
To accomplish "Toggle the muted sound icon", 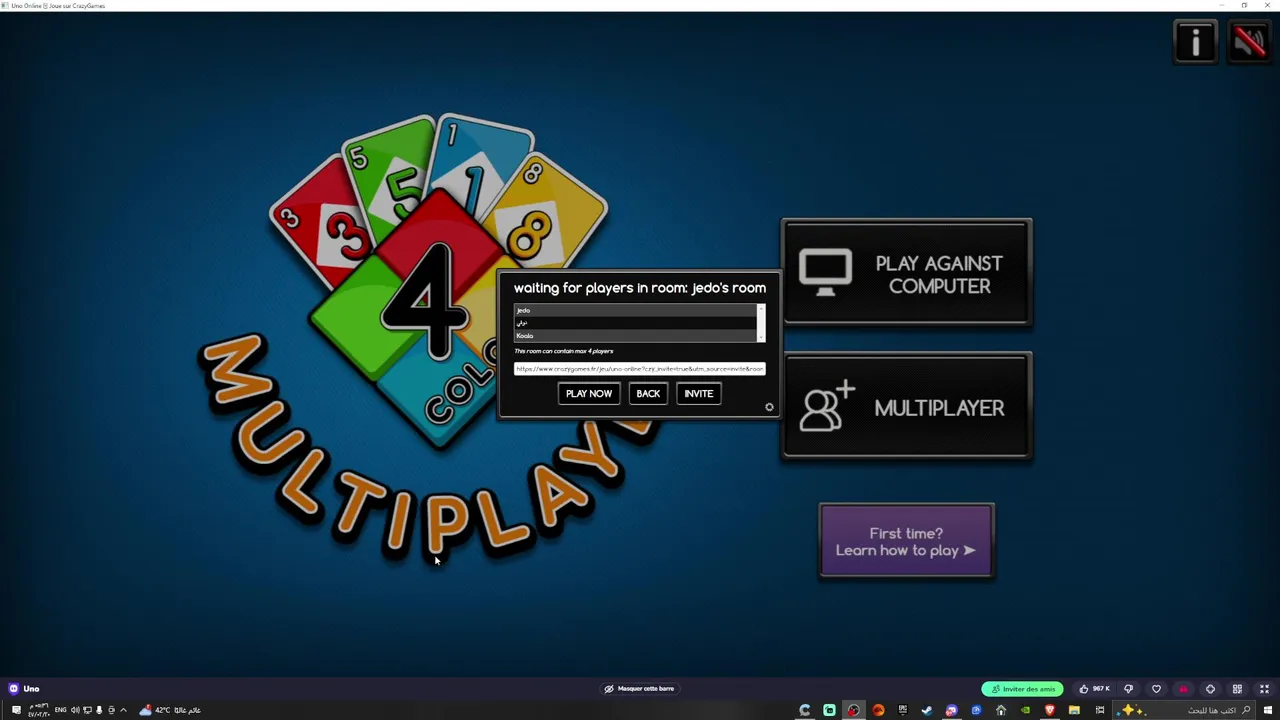I will 1249,42.
